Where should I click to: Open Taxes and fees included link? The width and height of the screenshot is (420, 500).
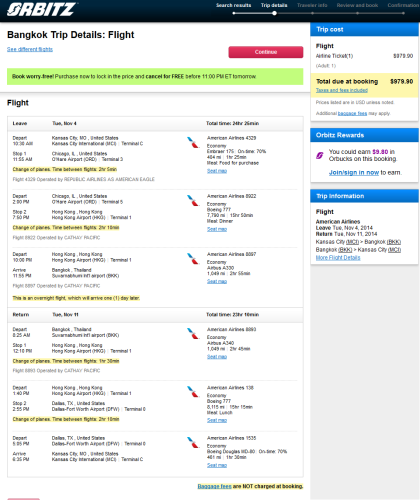coord(342,90)
